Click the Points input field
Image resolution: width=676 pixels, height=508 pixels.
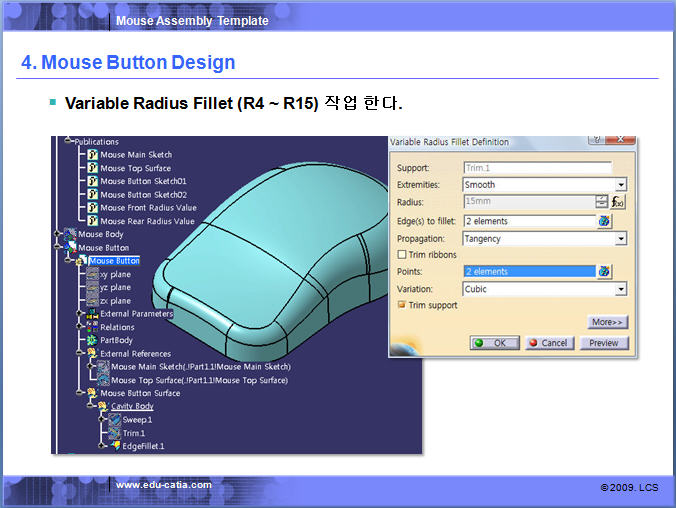tap(528, 271)
